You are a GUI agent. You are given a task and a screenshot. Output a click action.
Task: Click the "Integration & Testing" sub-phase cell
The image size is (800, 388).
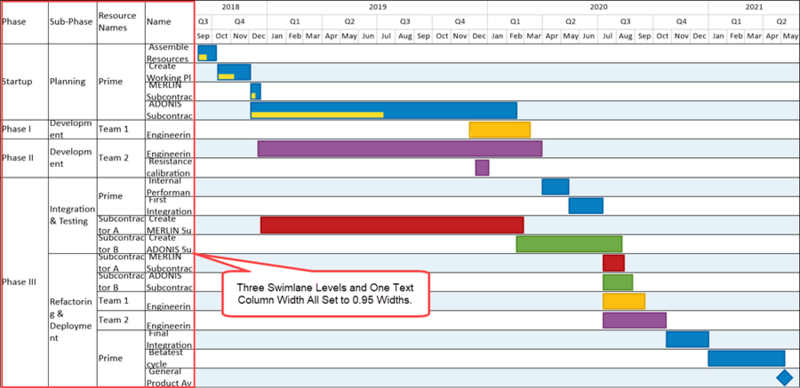(73, 215)
